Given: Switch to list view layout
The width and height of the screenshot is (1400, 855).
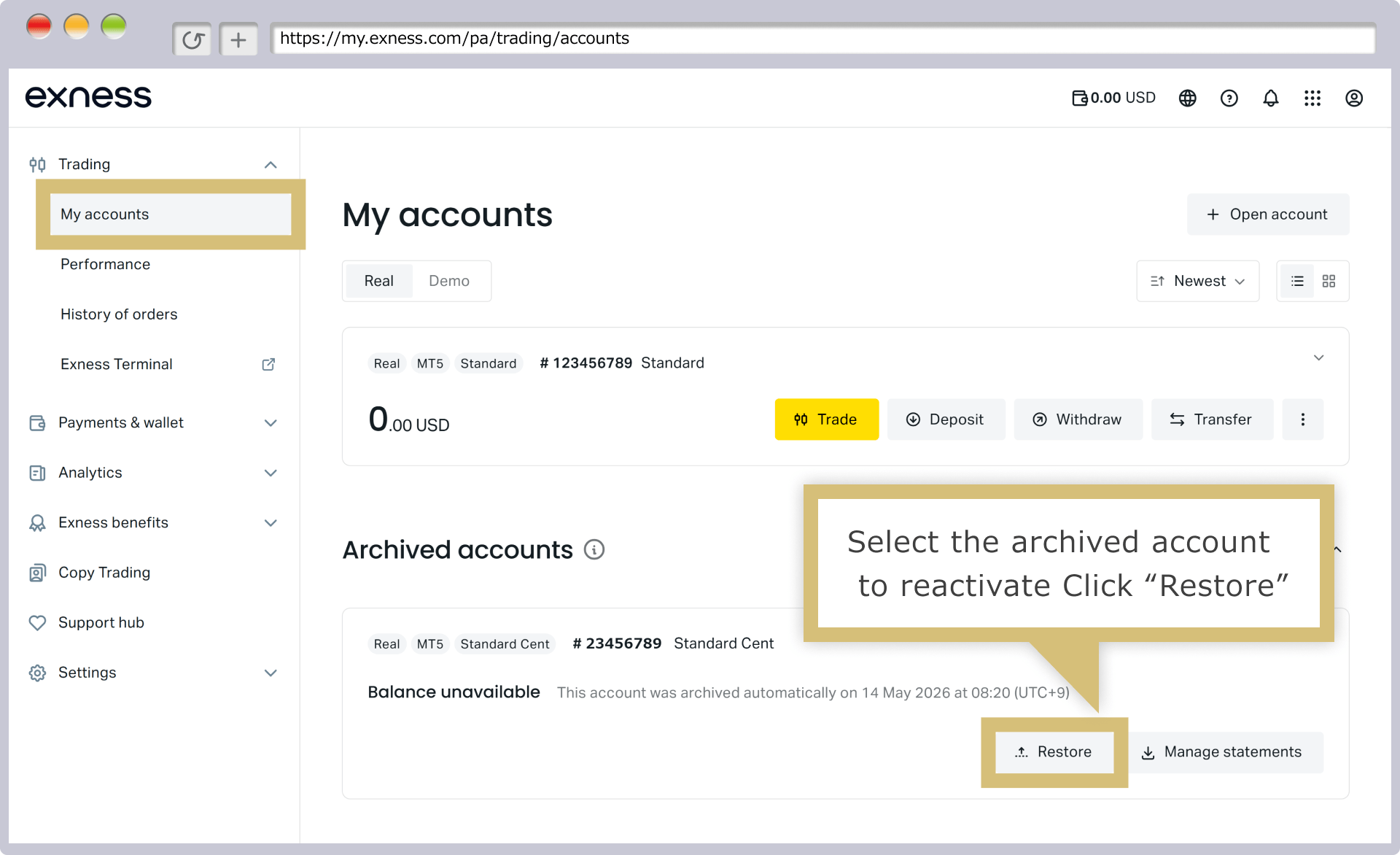Looking at the screenshot, I should click(1297, 281).
